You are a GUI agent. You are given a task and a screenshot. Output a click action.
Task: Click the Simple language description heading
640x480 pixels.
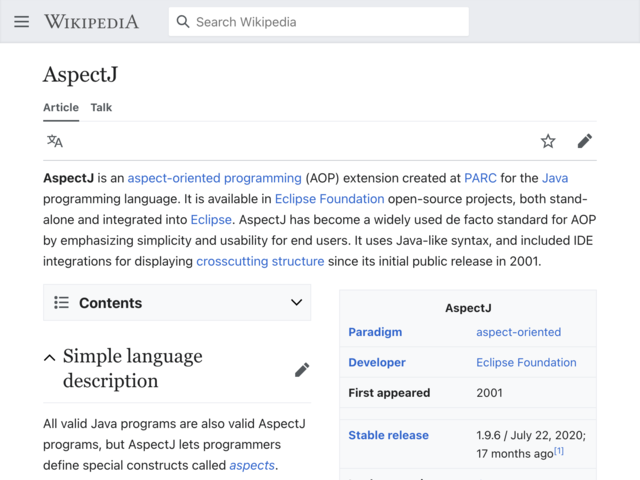tap(133, 368)
